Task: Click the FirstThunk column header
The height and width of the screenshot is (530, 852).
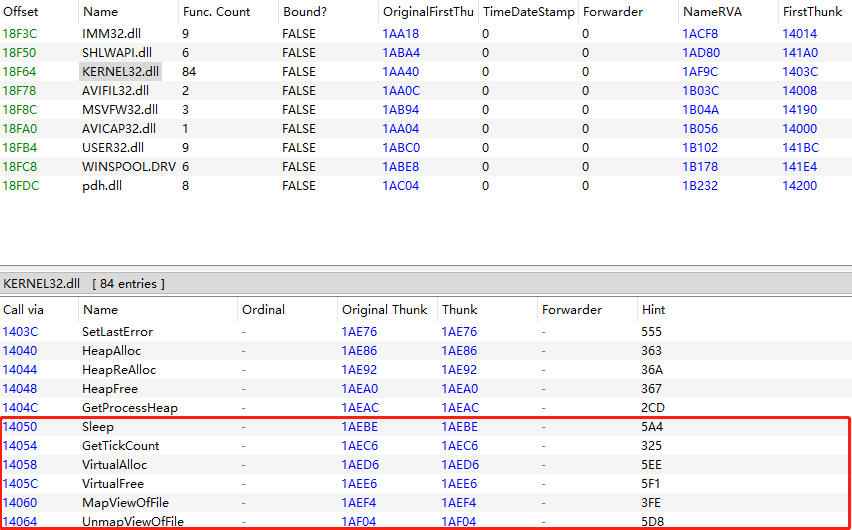Action: tap(815, 12)
